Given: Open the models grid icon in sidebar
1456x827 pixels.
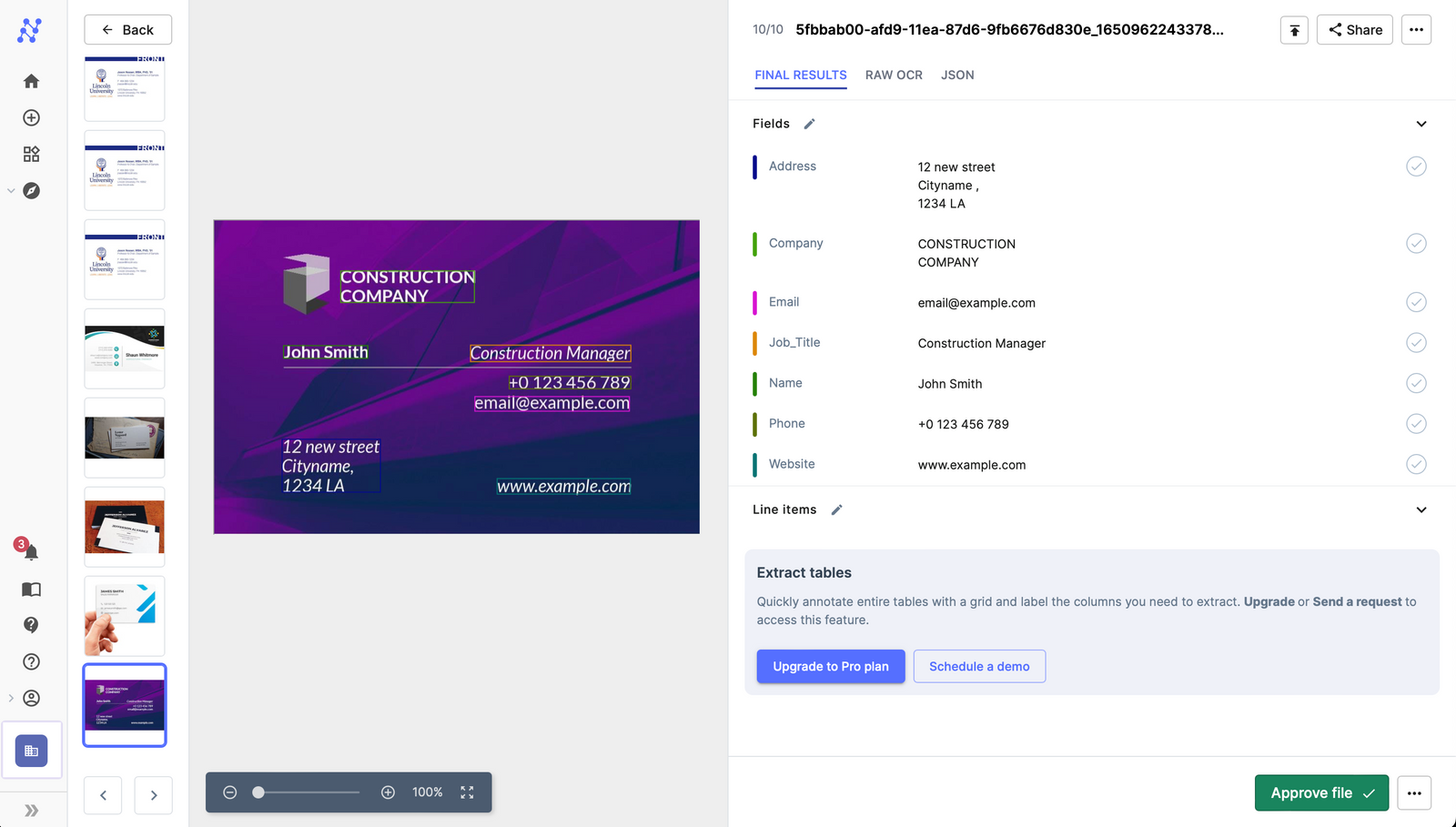Looking at the screenshot, I should point(31,154).
